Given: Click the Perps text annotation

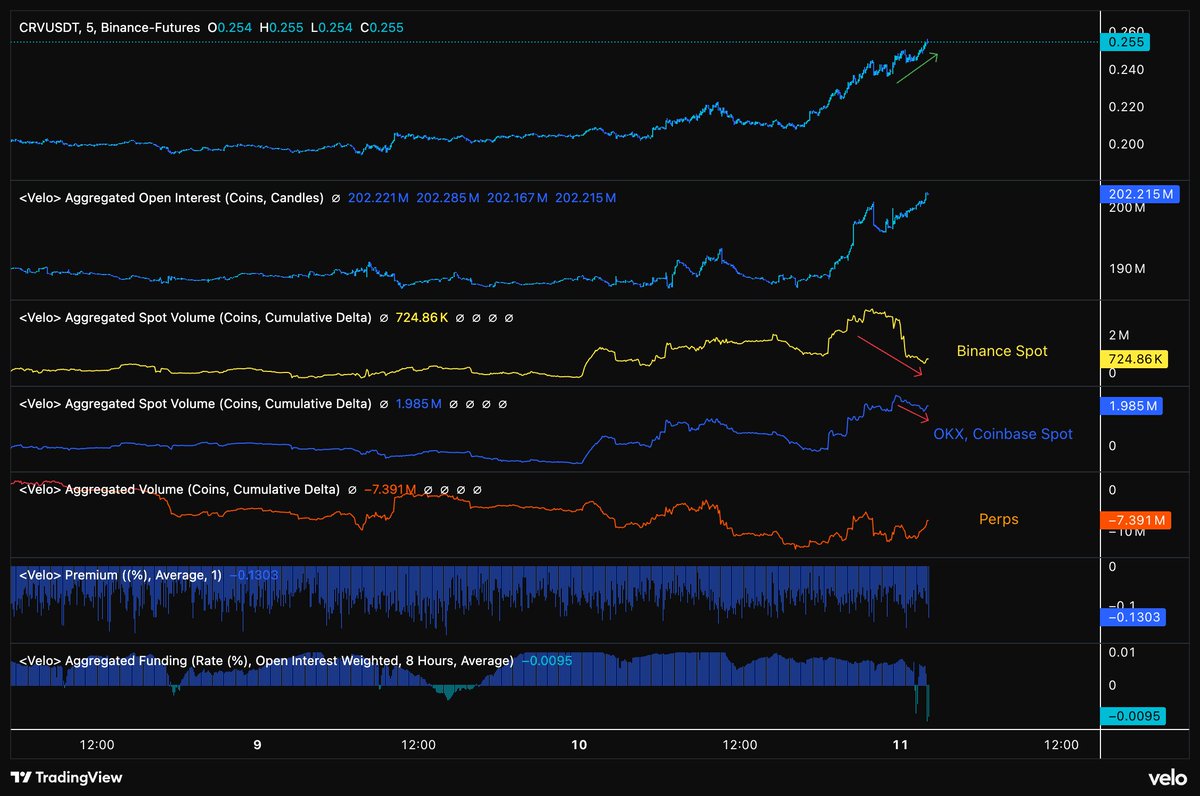Looking at the screenshot, I should coord(998,519).
